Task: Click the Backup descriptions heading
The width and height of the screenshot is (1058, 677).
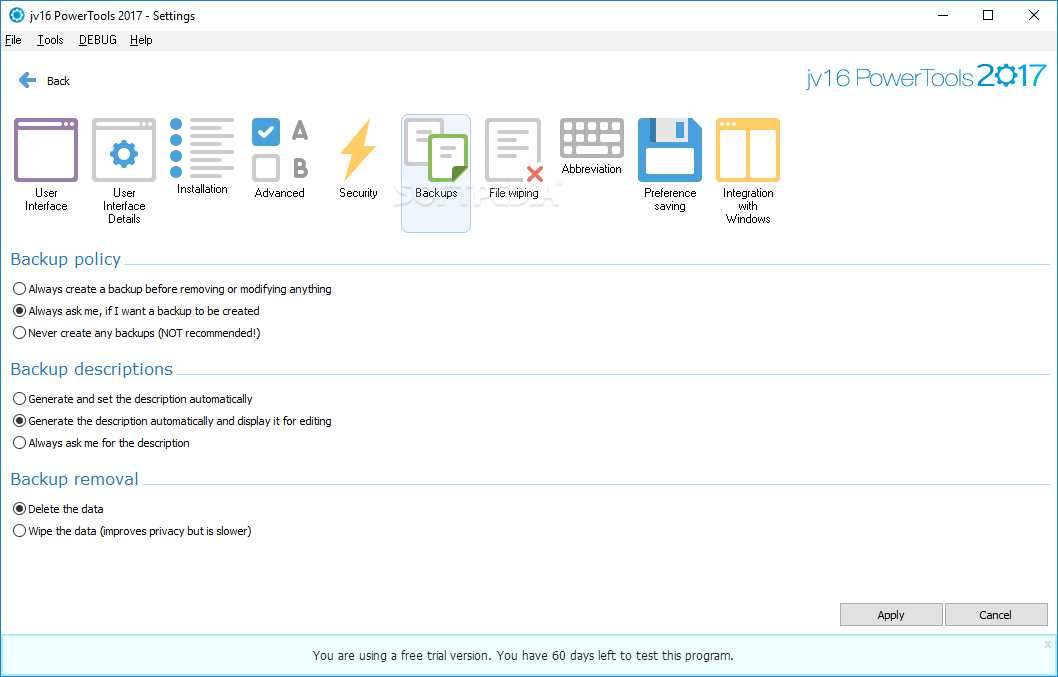Action: pyautogui.click(x=92, y=369)
